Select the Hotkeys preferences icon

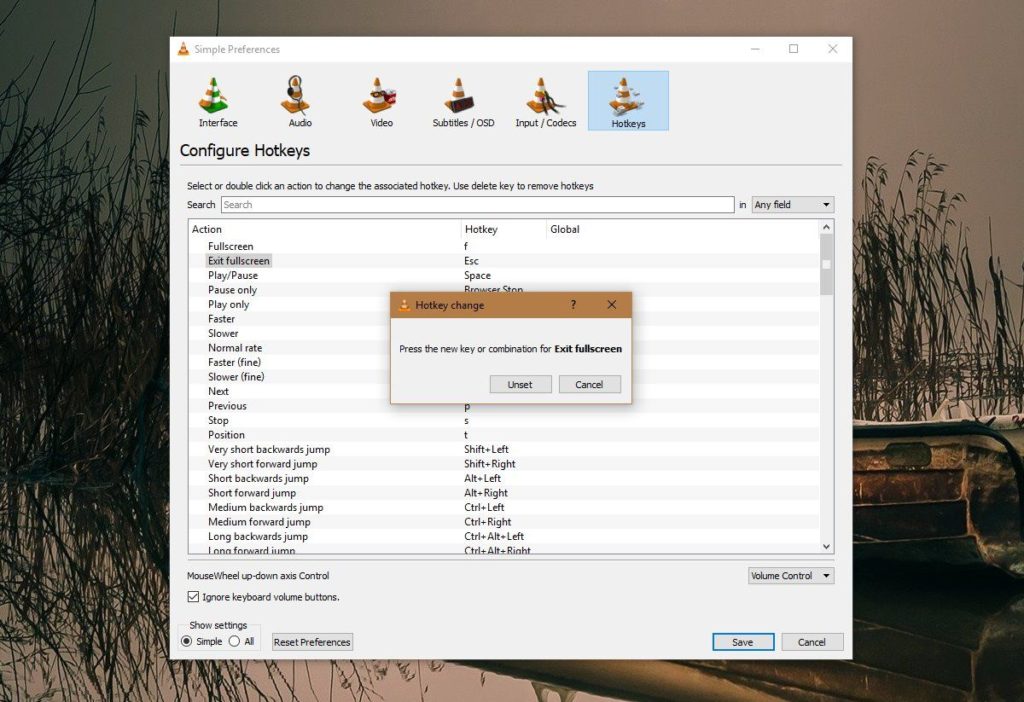click(x=628, y=98)
